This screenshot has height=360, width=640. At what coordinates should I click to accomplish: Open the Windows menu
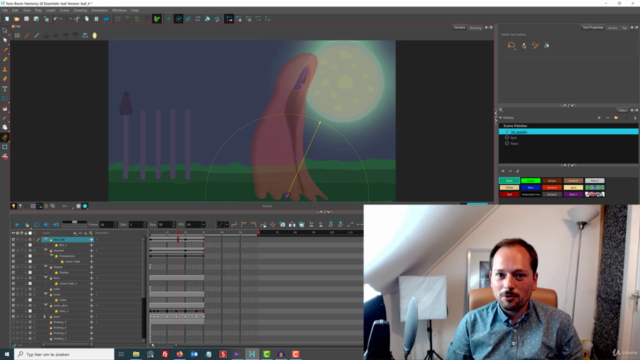[120, 10]
